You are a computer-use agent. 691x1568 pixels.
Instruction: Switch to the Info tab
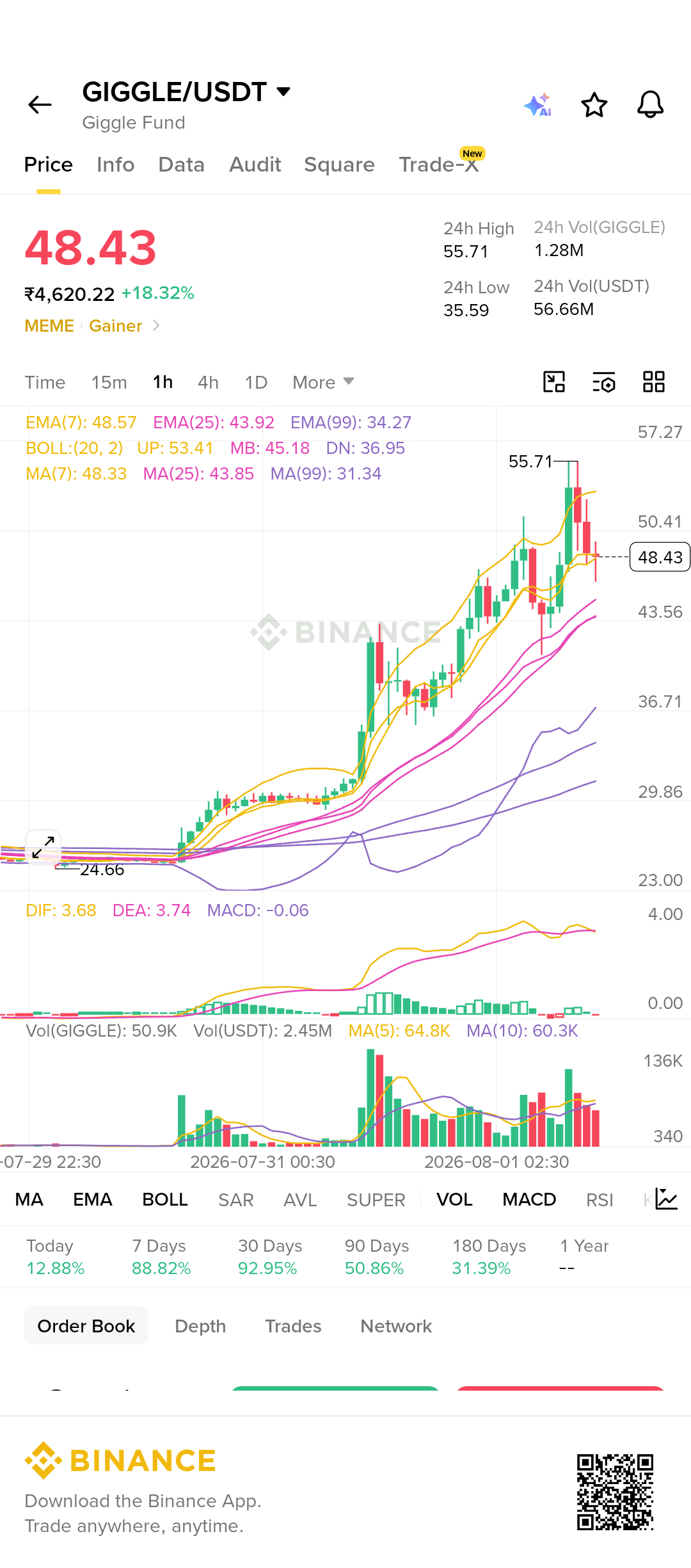point(116,165)
